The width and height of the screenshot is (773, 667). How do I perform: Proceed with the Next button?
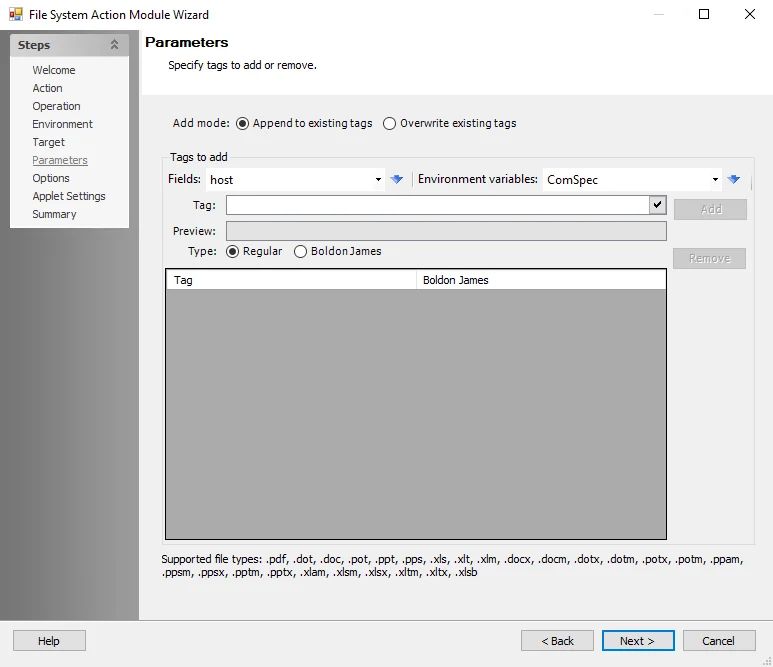(x=638, y=640)
